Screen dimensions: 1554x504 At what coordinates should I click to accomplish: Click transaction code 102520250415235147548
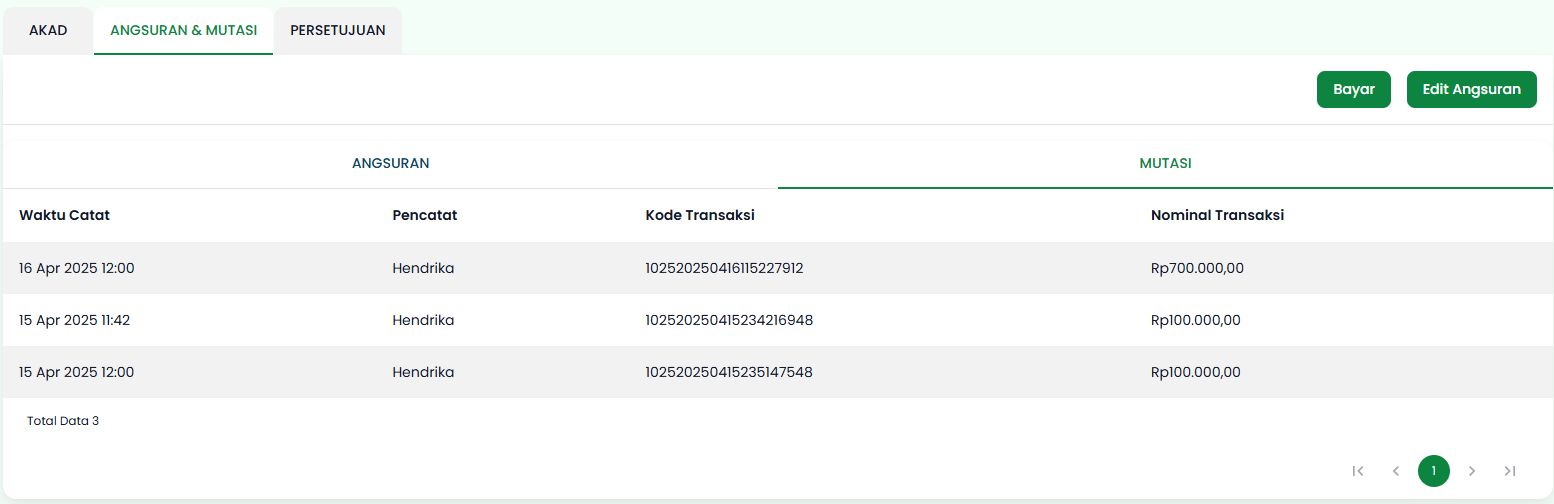729,372
